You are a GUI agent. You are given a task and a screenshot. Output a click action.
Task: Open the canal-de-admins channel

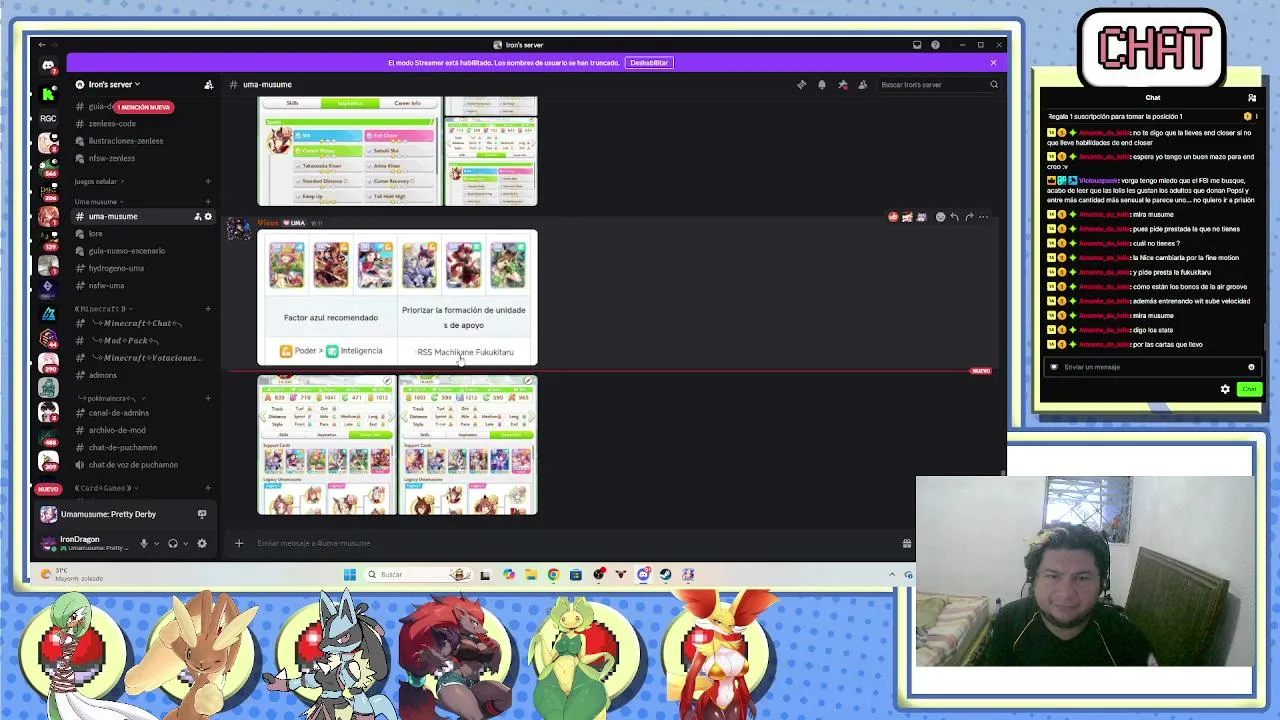pyautogui.click(x=119, y=413)
